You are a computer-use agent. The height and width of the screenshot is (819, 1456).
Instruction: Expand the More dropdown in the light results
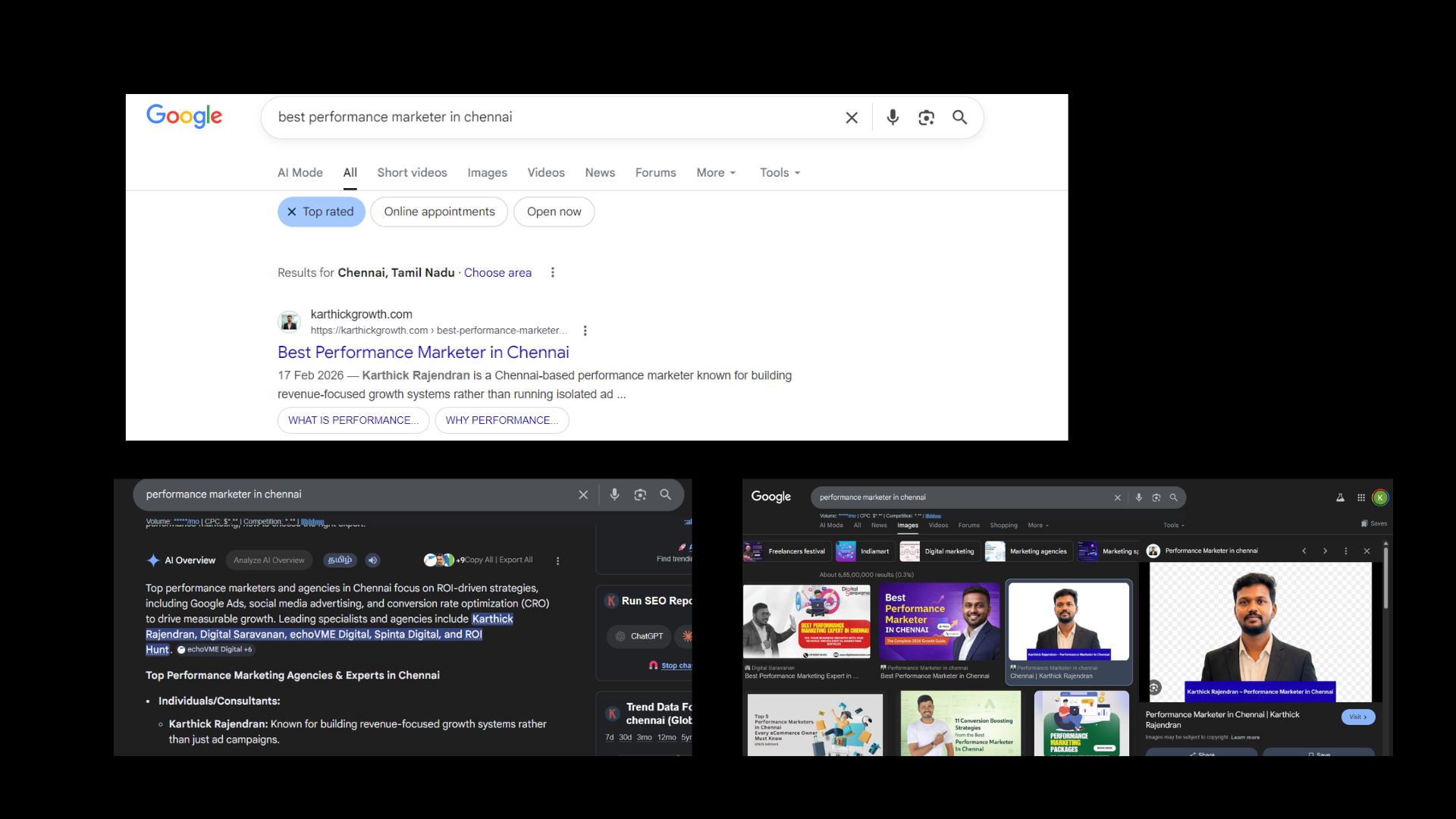click(716, 173)
